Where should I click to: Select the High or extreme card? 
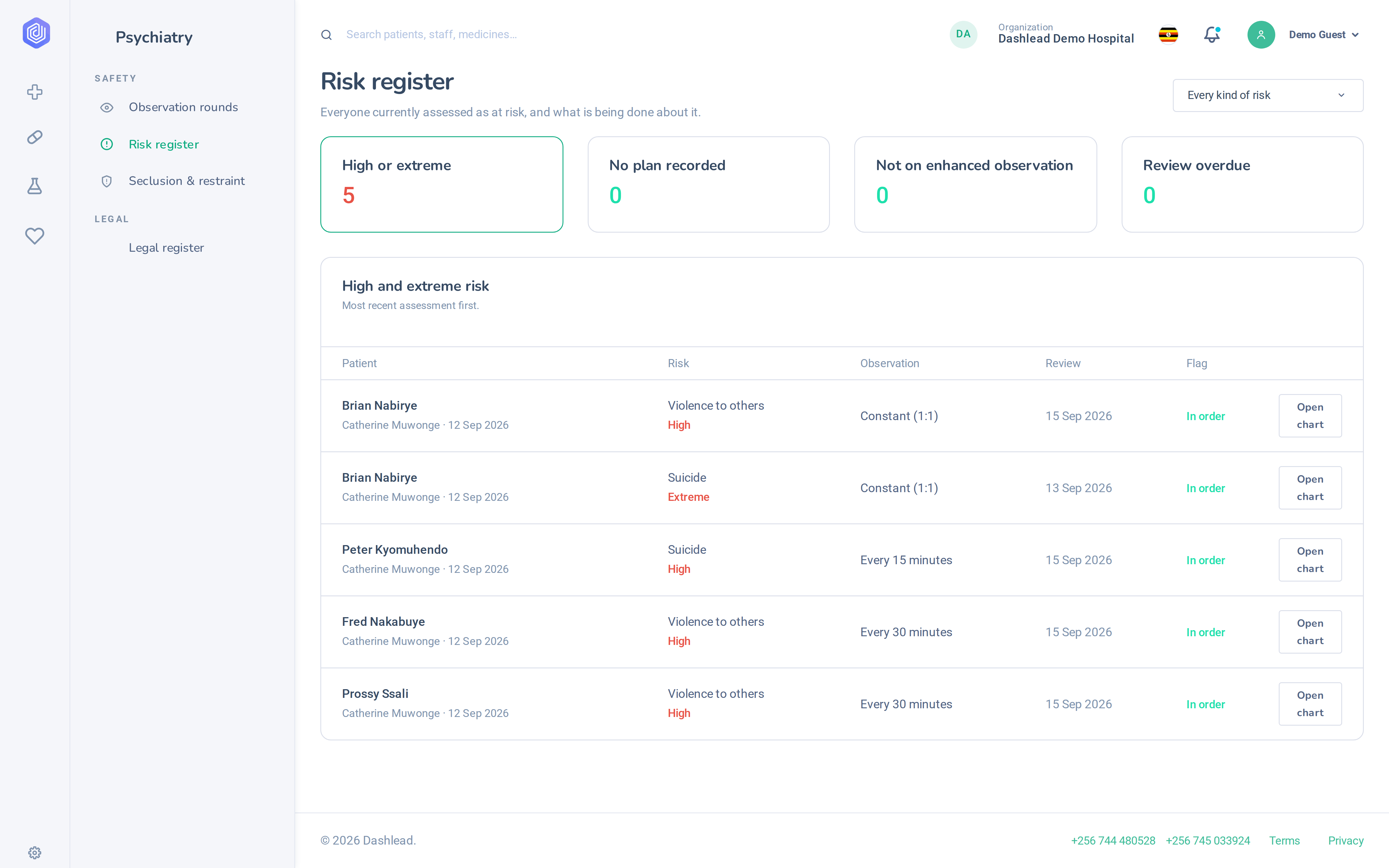coord(441,184)
